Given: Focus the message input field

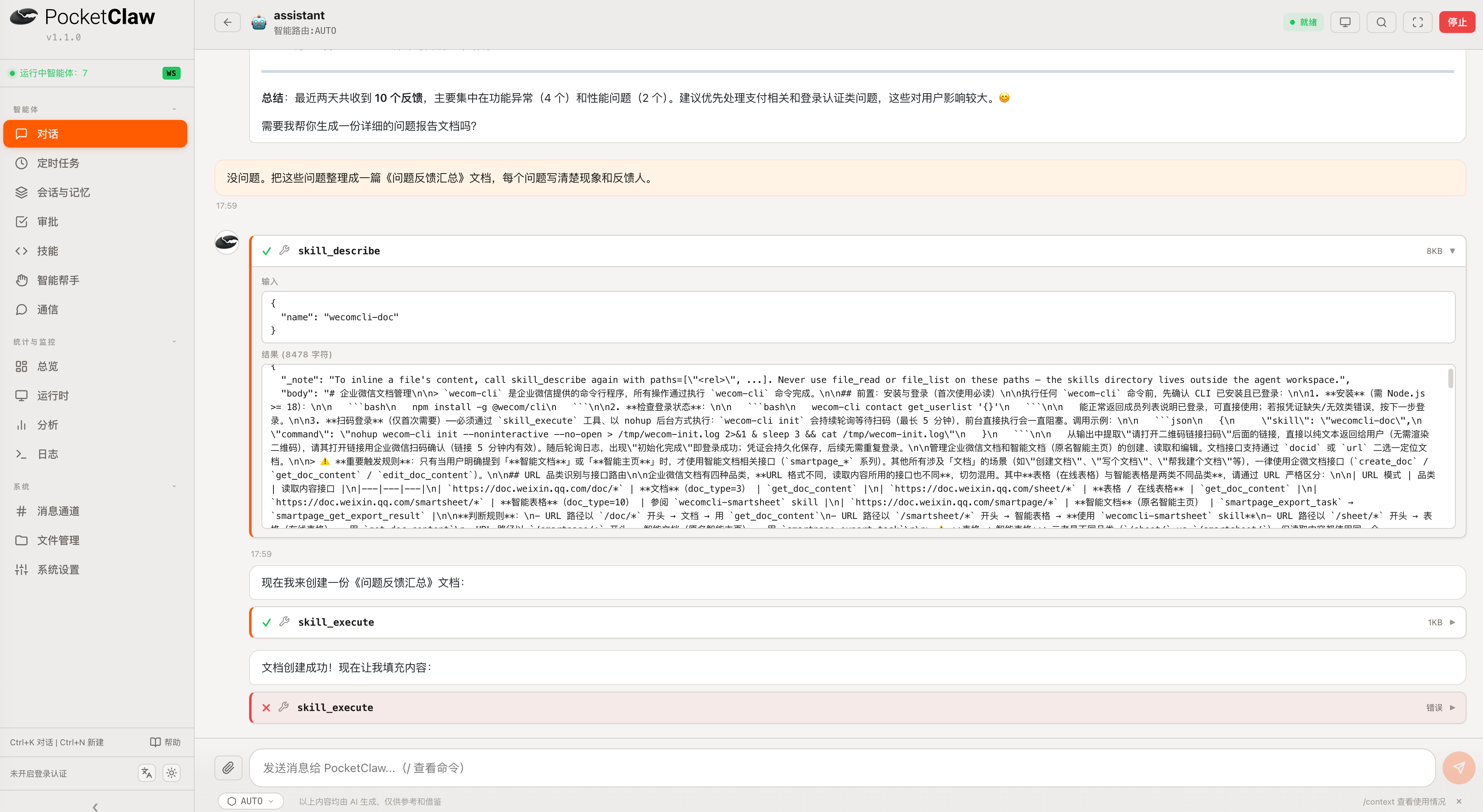Looking at the screenshot, I should [842, 767].
